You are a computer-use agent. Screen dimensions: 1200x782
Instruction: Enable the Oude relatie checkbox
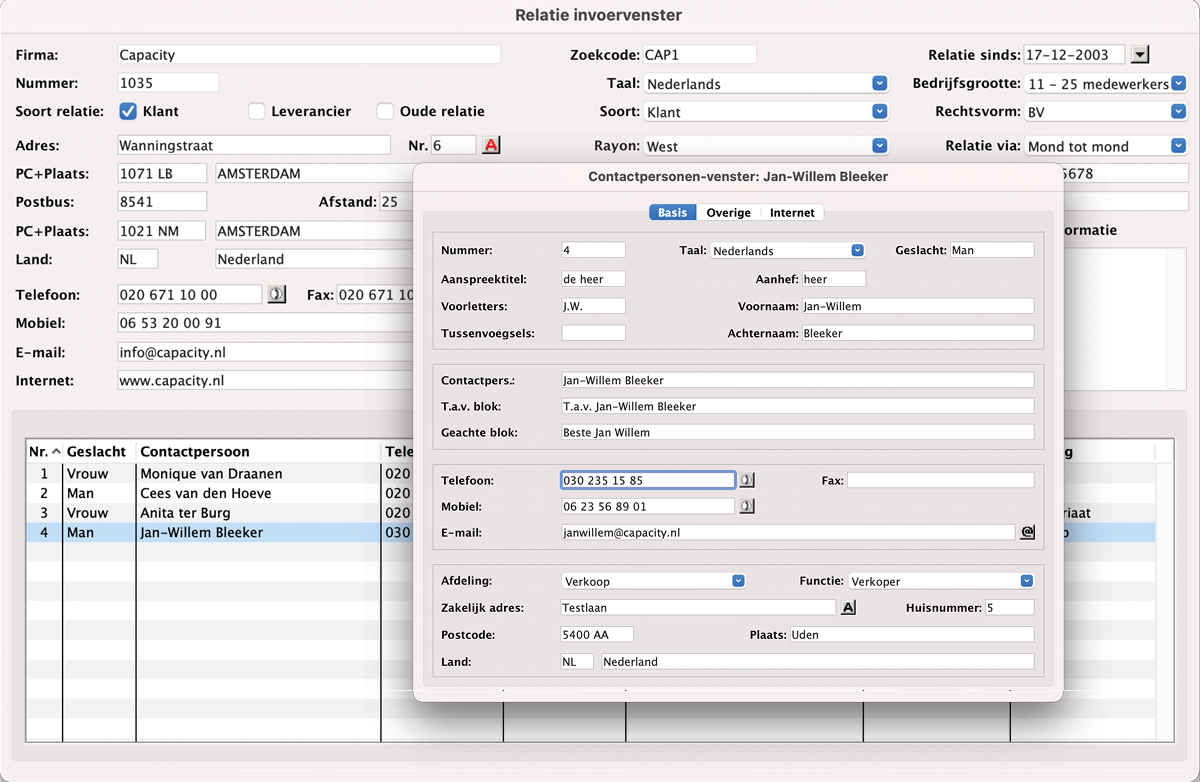click(x=385, y=111)
